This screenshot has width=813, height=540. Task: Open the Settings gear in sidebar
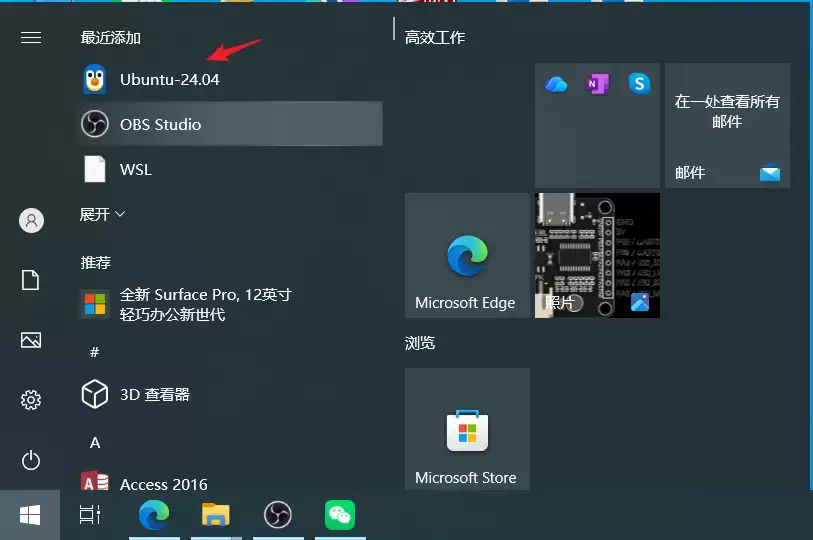coord(31,400)
